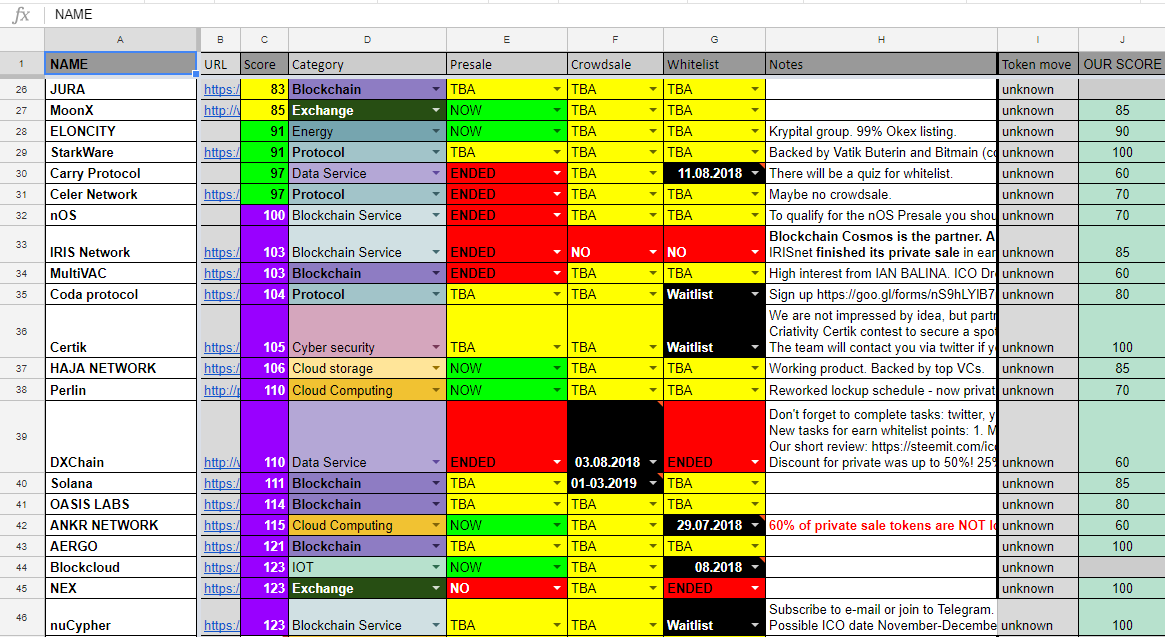Select the red ANKR private sale note
Image resolution: width=1165 pixels, height=637 pixels.
click(881, 526)
